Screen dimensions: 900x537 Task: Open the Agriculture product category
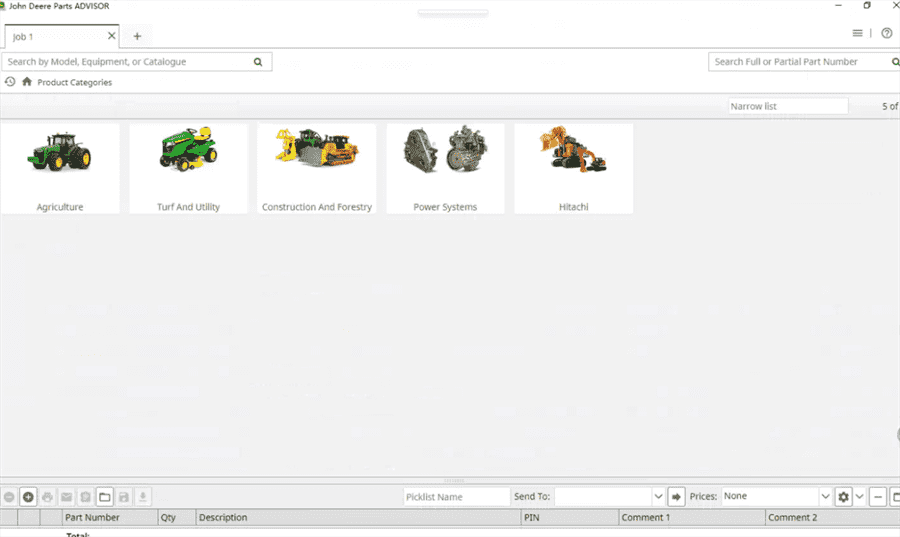pos(60,169)
